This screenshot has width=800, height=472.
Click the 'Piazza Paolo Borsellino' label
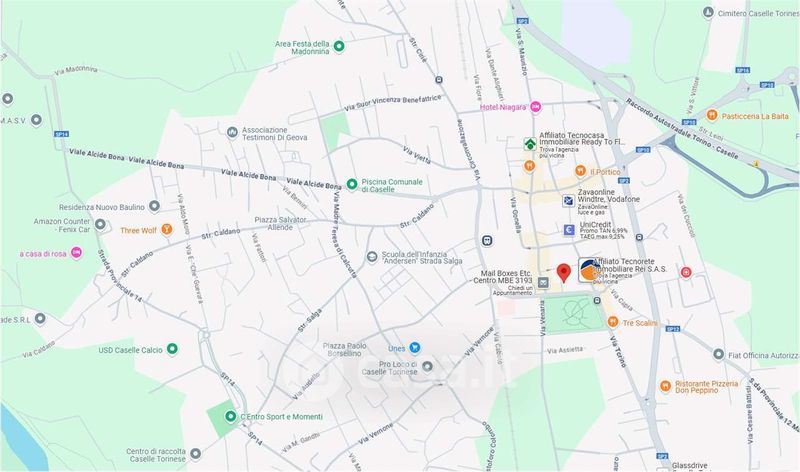point(344,350)
